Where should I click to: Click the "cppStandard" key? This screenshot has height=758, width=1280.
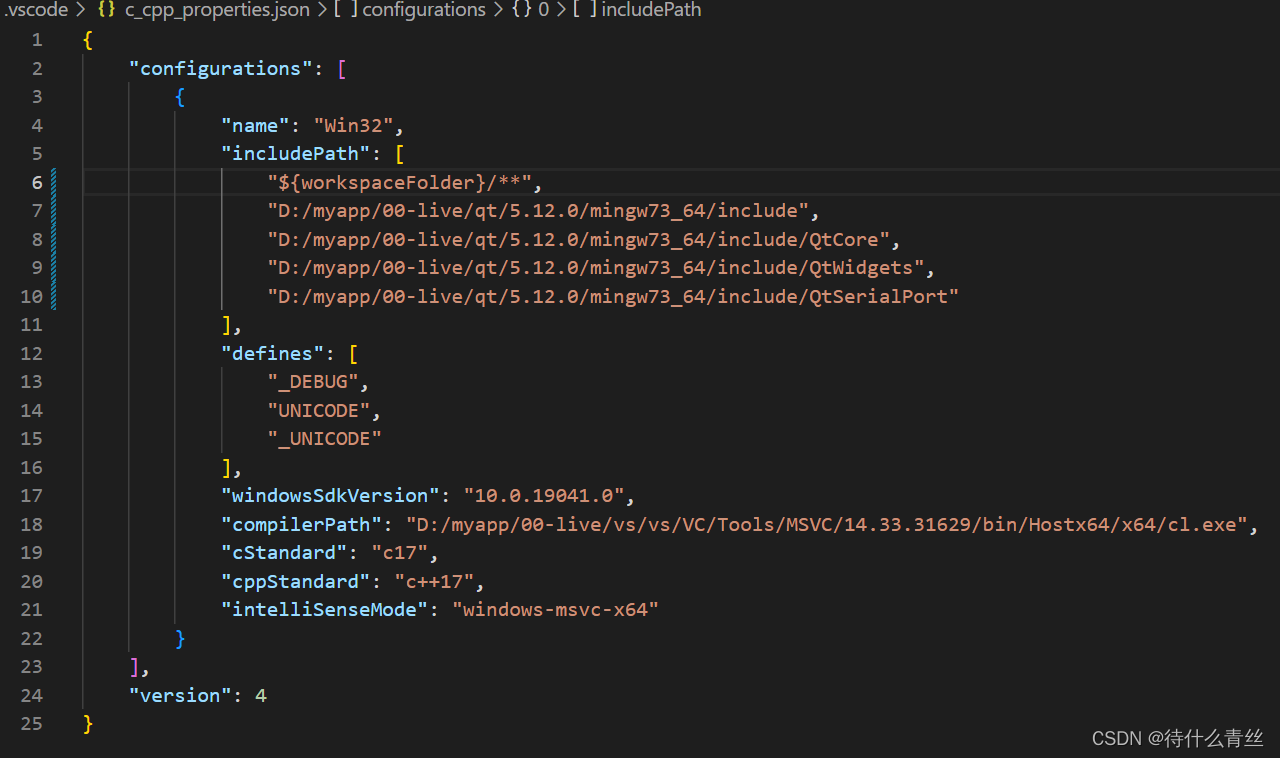coord(296,581)
